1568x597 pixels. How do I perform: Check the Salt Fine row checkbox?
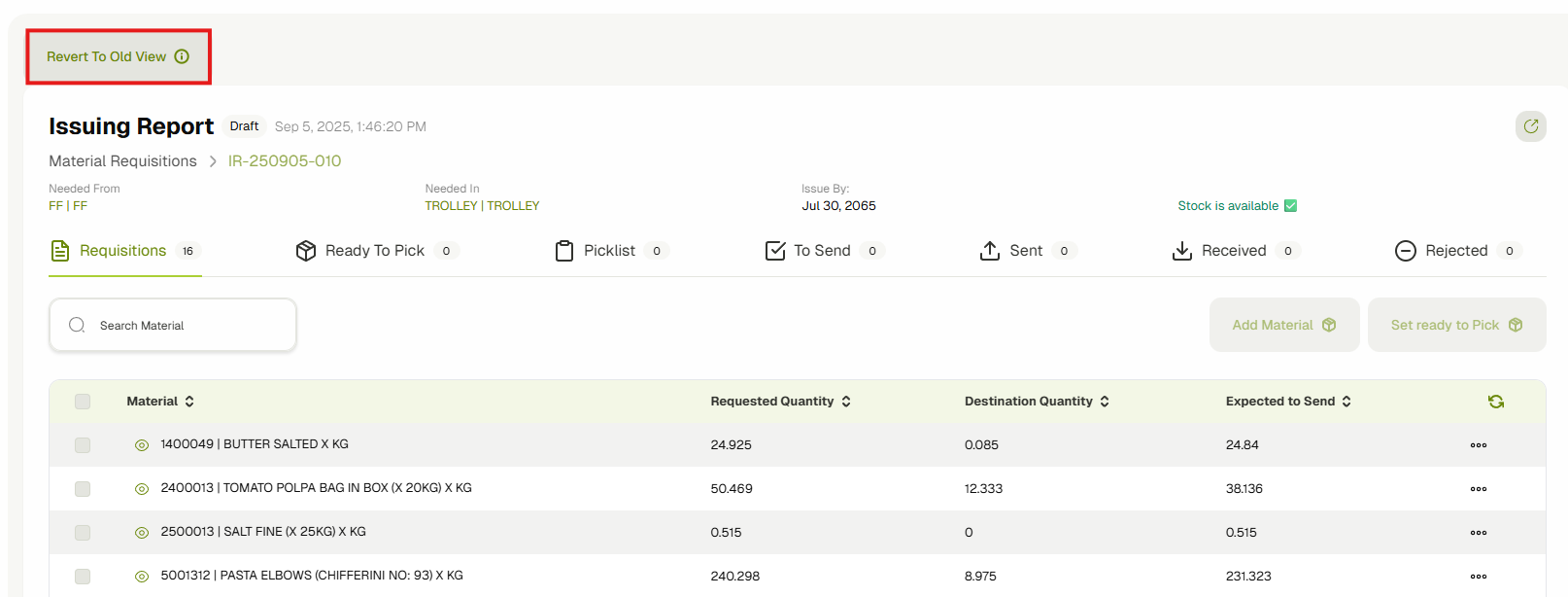[83, 533]
